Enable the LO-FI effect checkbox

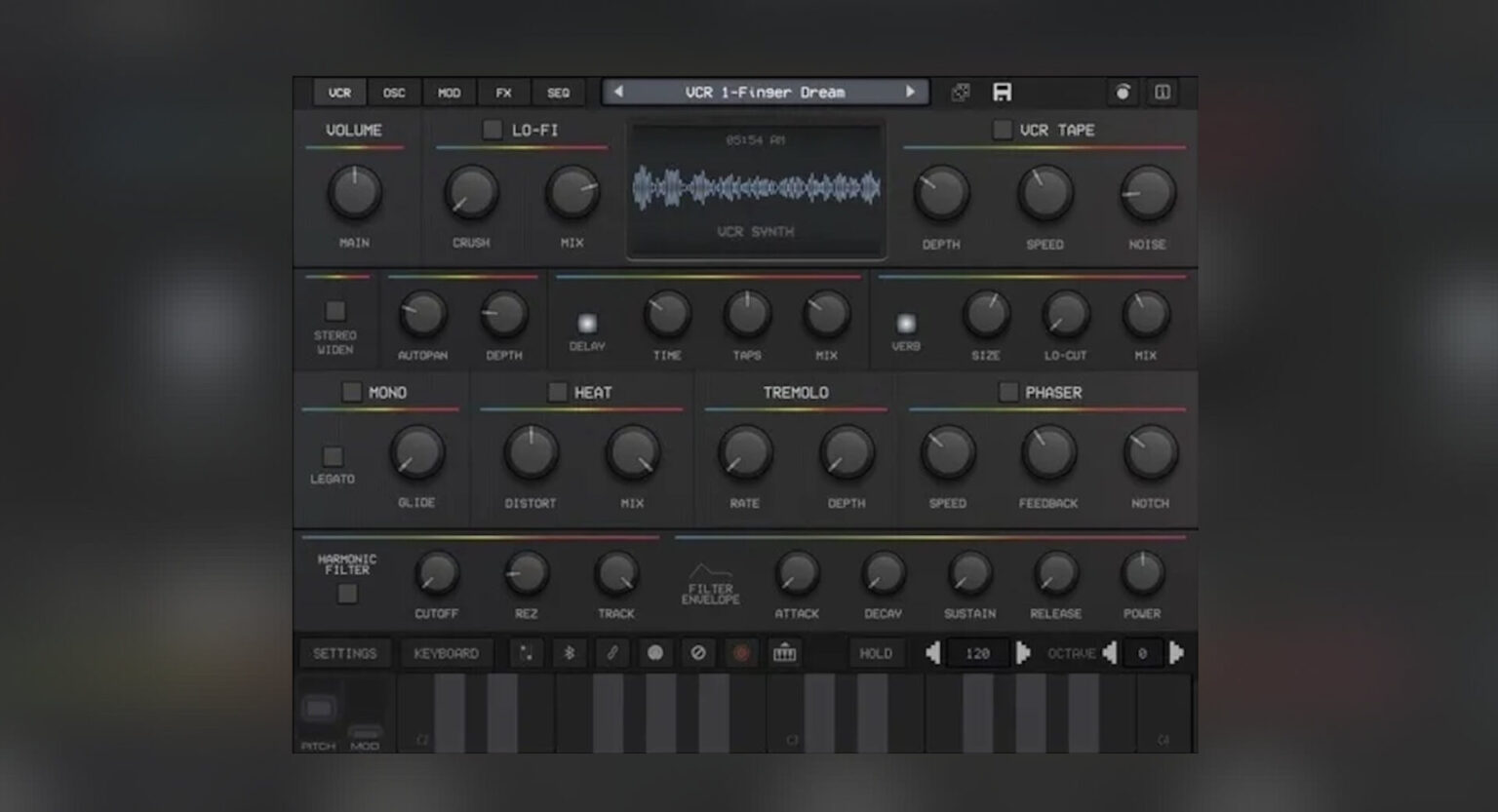492,129
